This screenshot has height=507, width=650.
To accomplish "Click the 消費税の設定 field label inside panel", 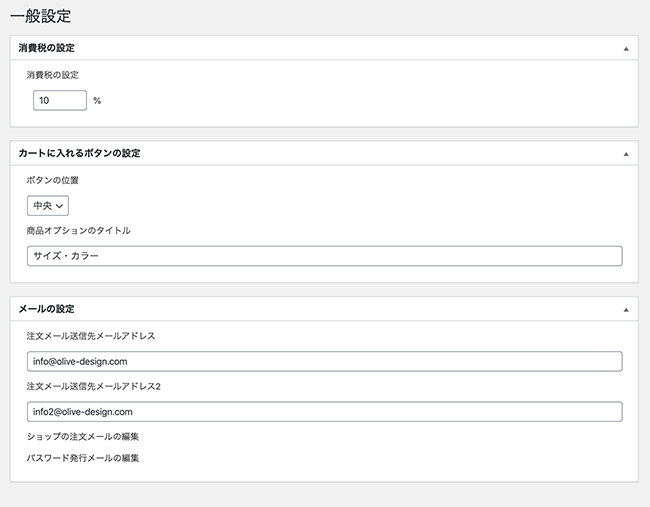I will point(52,75).
